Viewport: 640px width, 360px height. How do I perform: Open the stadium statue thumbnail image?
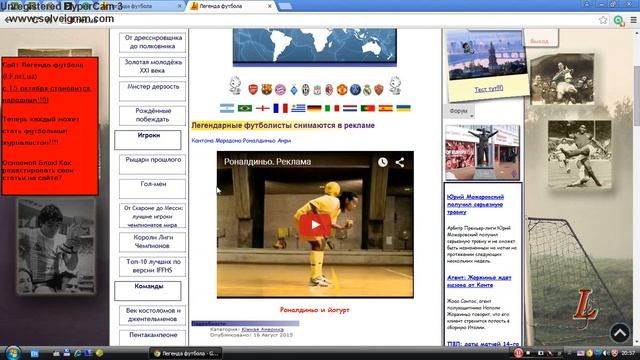pos(482,153)
